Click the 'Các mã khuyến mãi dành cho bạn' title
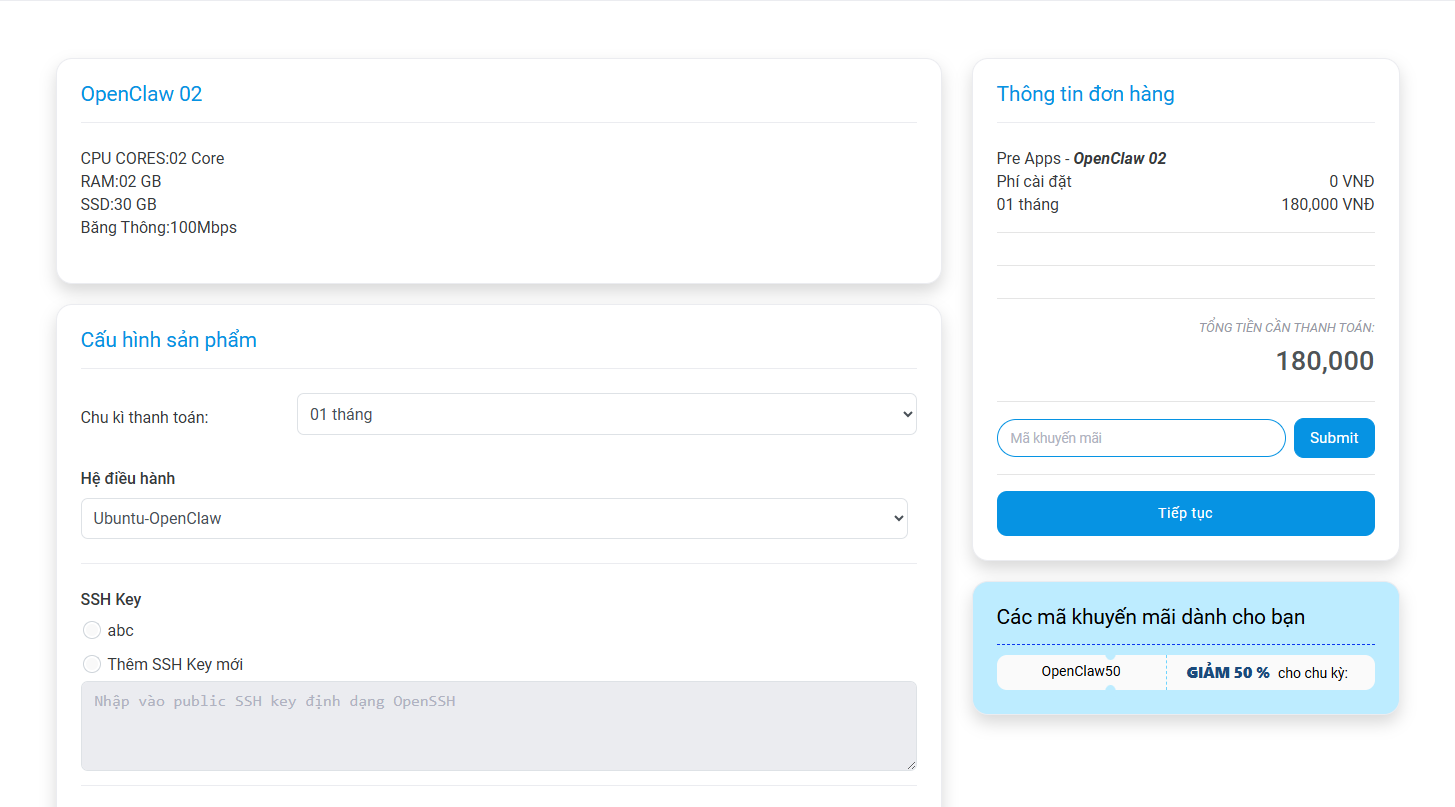The image size is (1455, 807). click(x=1150, y=617)
